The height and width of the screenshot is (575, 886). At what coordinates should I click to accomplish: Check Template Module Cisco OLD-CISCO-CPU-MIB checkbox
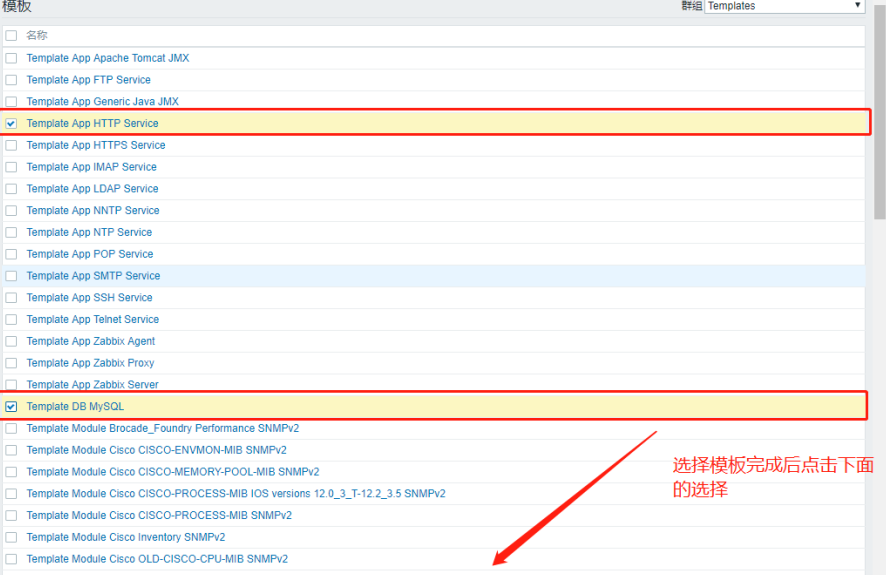[x=11, y=559]
